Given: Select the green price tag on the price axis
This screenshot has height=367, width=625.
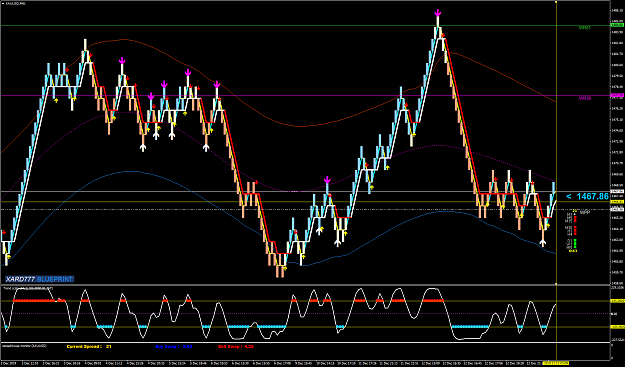Looking at the screenshot, I should [617, 25].
